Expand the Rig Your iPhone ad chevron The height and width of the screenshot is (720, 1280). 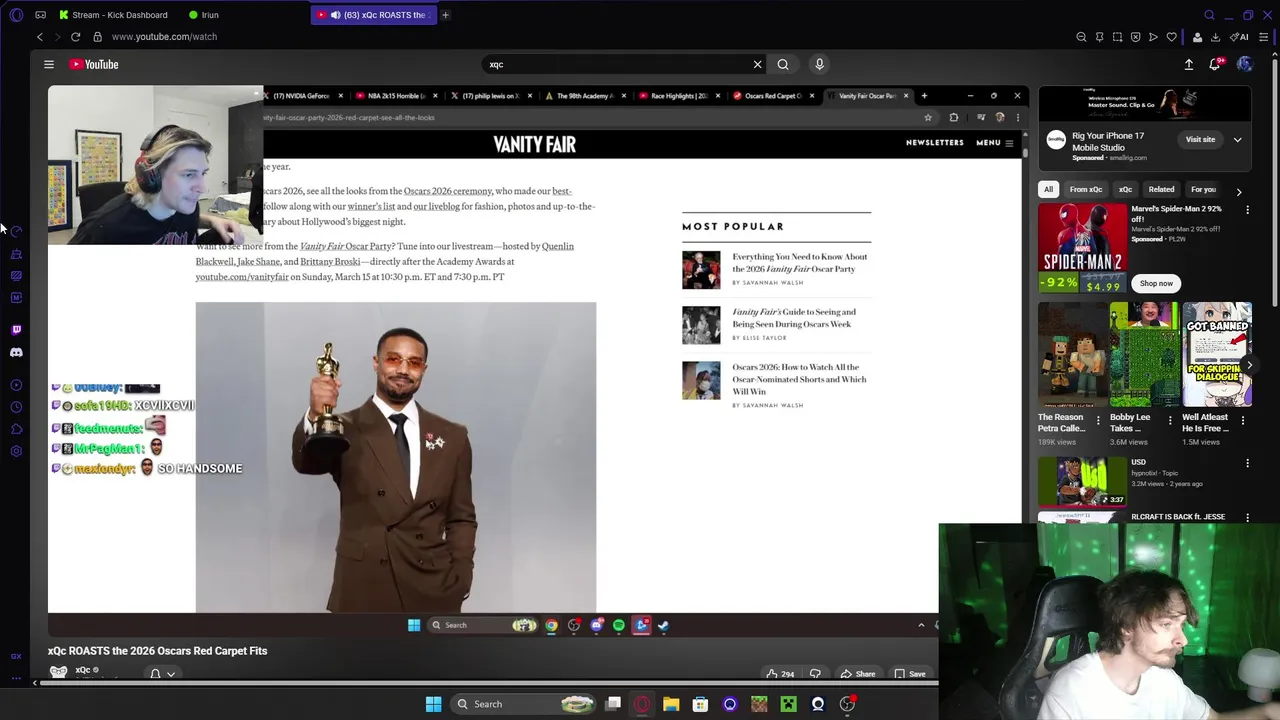tap(1237, 140)
